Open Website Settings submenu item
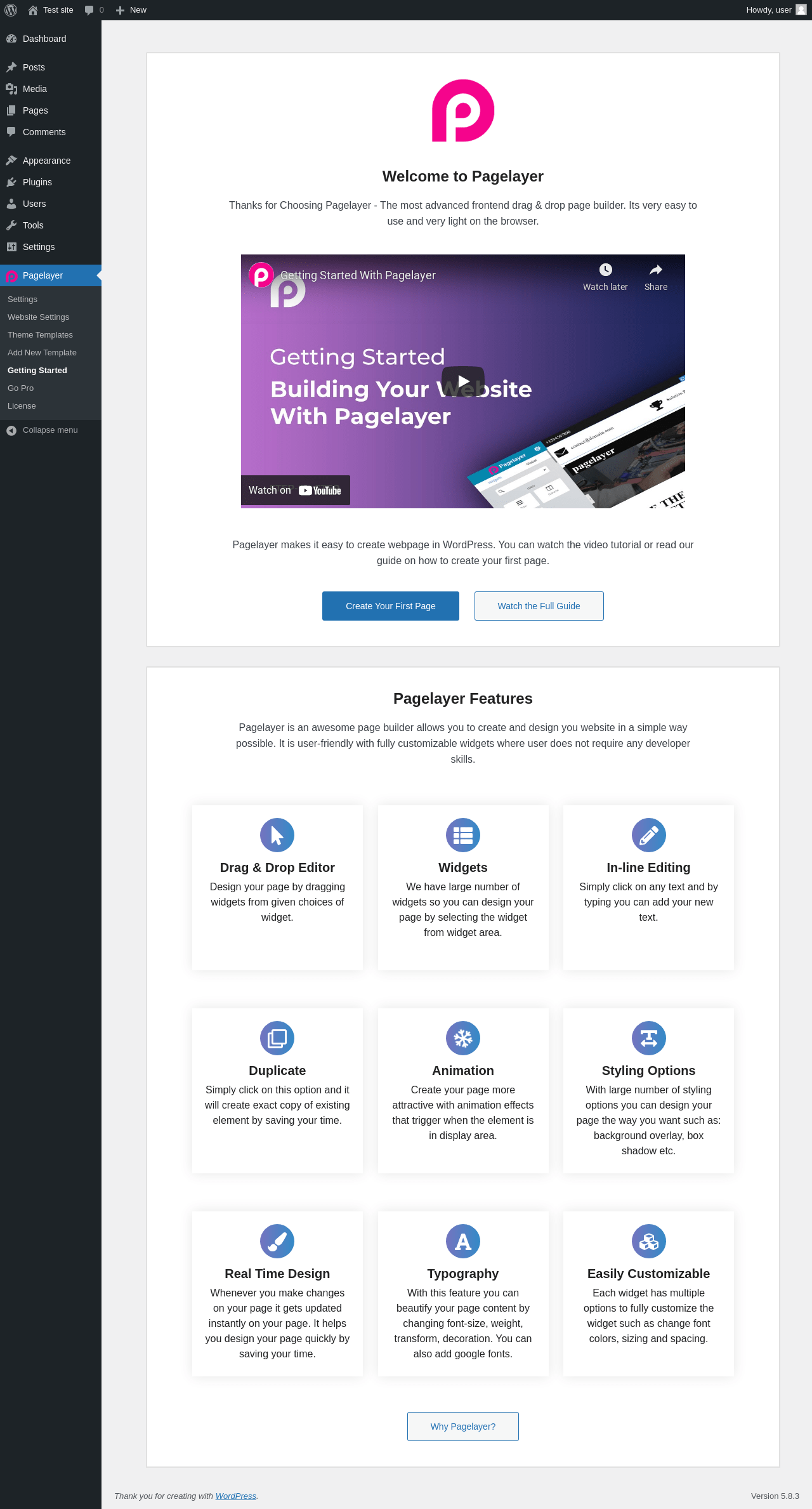812x1509 pixels. pyautogui.click(x=39, y=317)
